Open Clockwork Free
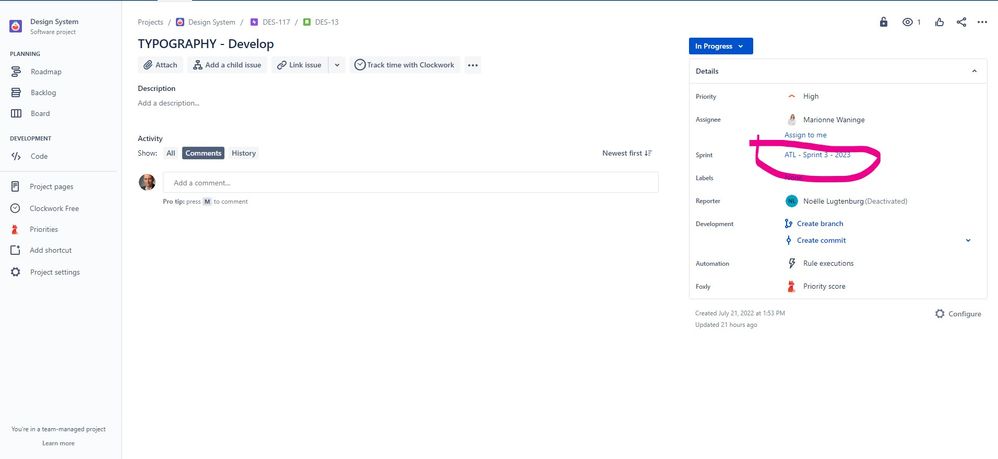998x459 pixels. [x=54, y=208]
